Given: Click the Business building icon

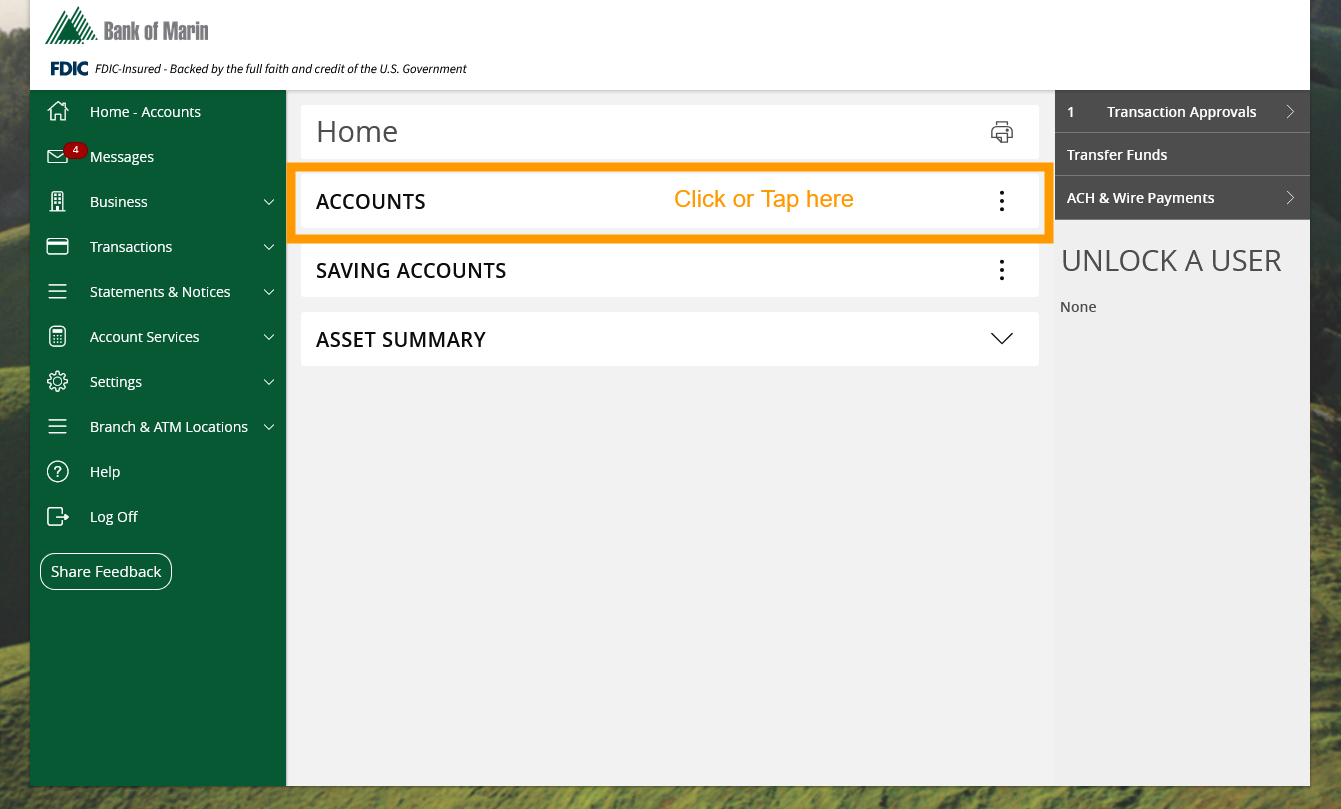Looking at the screenshot, I should (58, 202).
